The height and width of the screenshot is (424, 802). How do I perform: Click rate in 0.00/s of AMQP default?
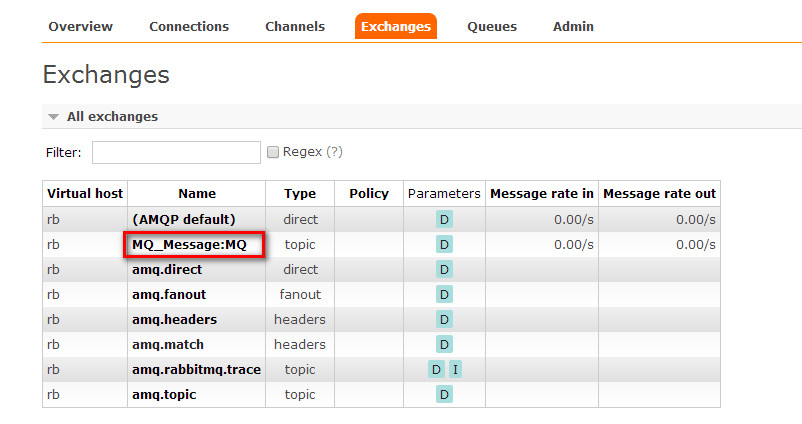click(x=574, y=220)
